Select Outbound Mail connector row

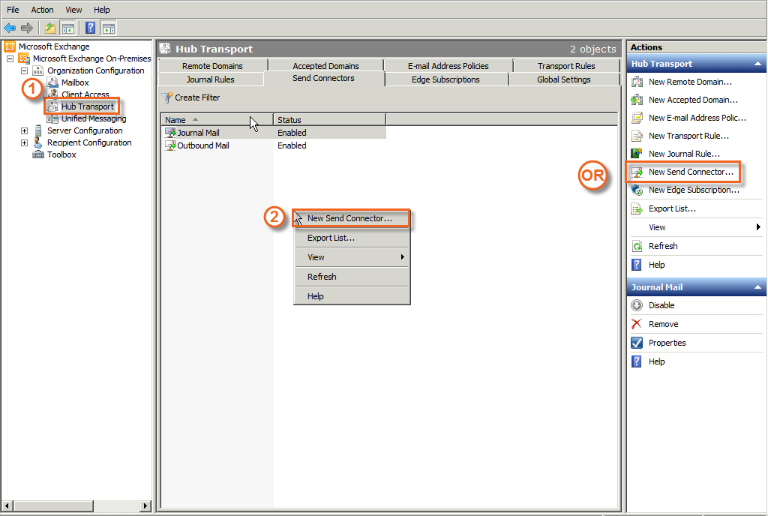273,146
